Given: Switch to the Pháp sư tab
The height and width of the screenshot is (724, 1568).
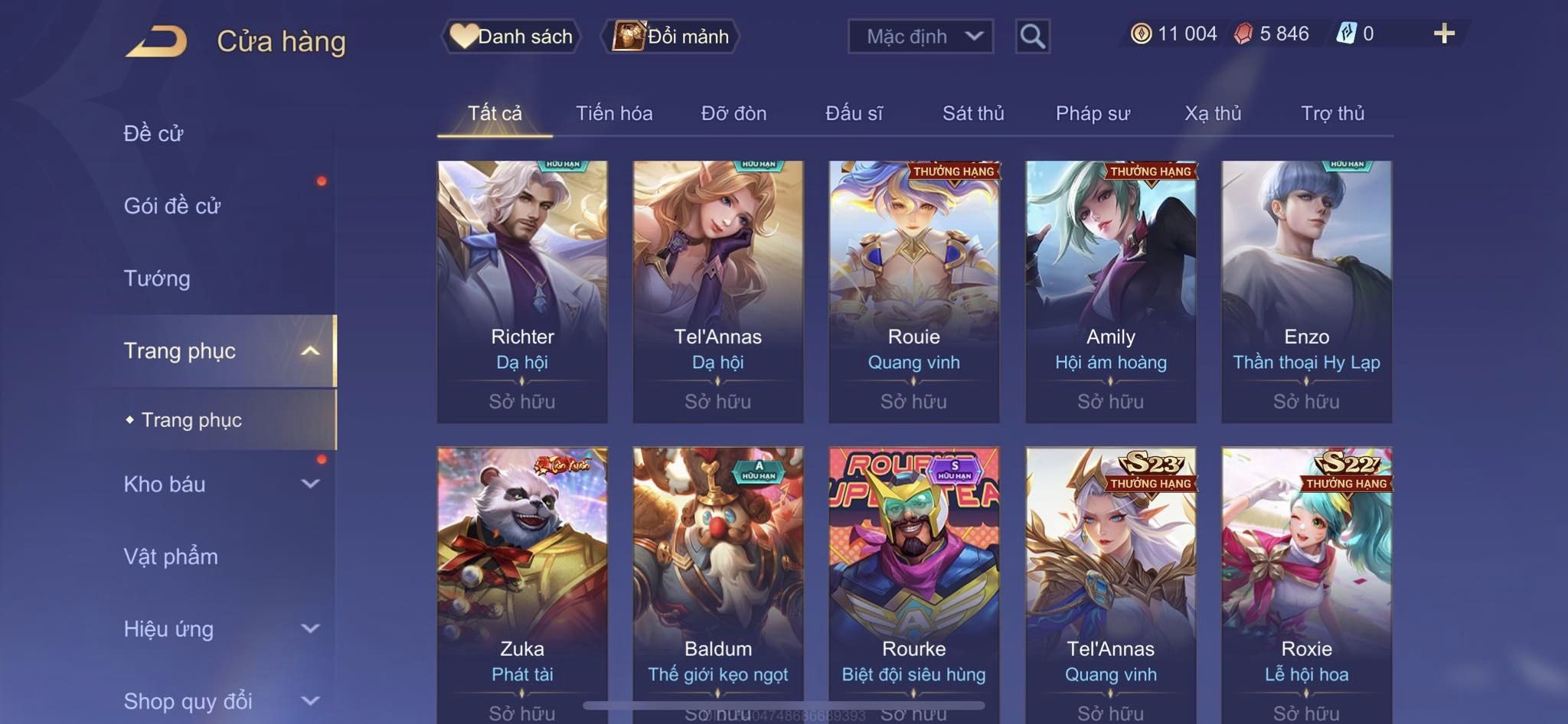Looking at the screenshot, I should [x=1093, y=113].
